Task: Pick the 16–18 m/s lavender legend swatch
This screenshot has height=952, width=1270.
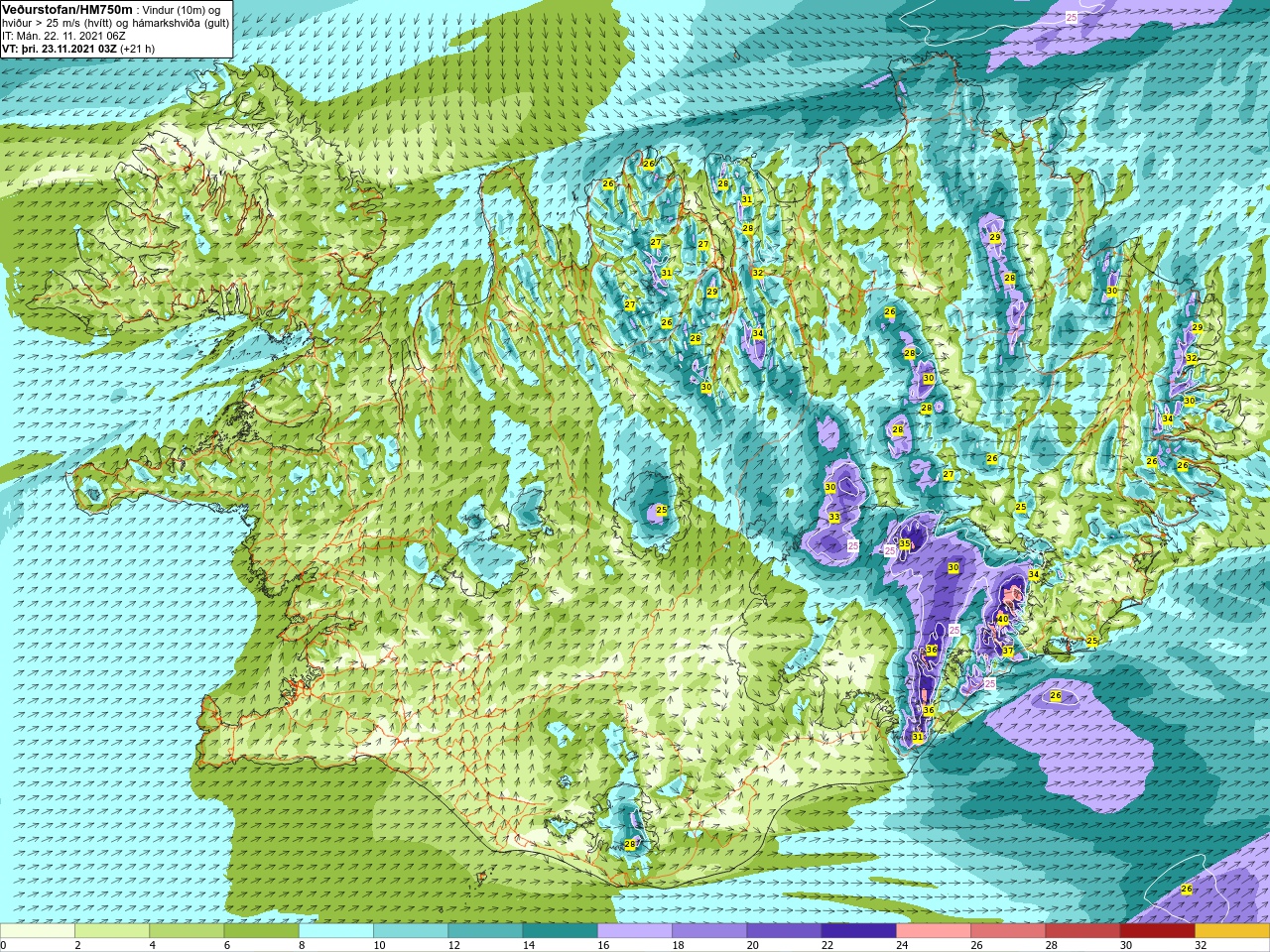Action: (635, 932)
